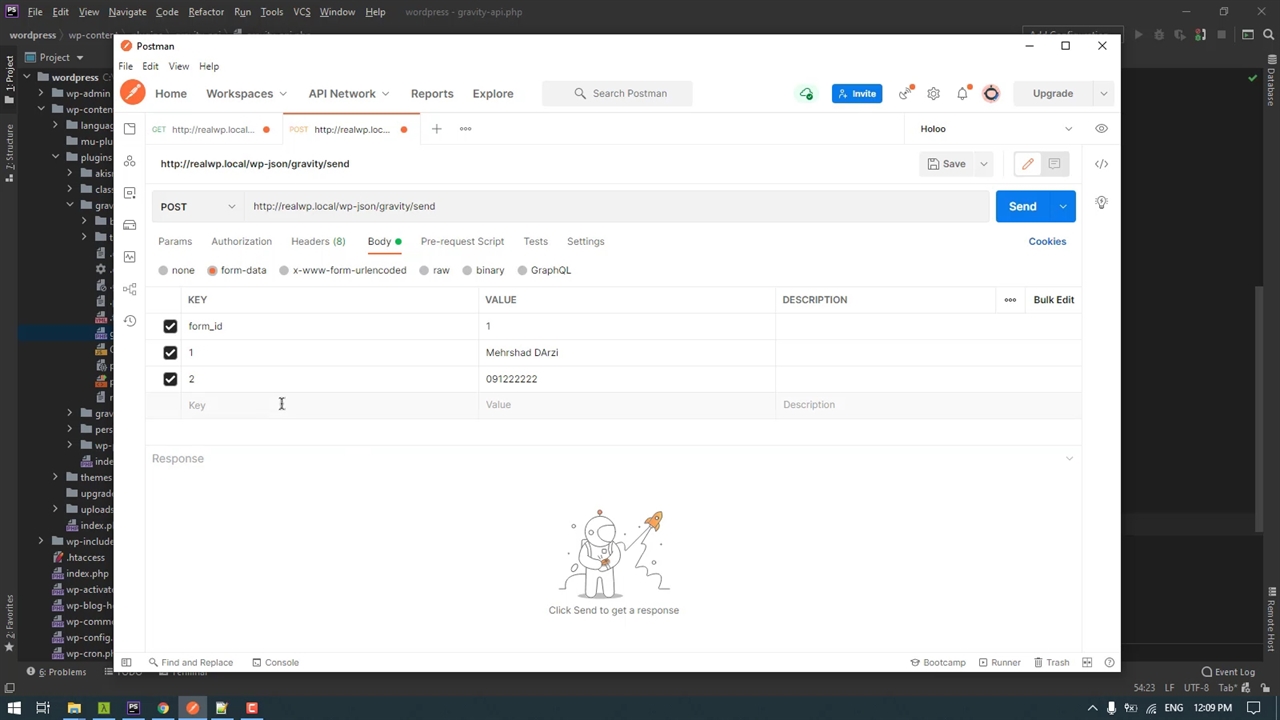Open the Console in bottom bar
The width and height of the screenshot is (1280, 720).
(275, 662)
